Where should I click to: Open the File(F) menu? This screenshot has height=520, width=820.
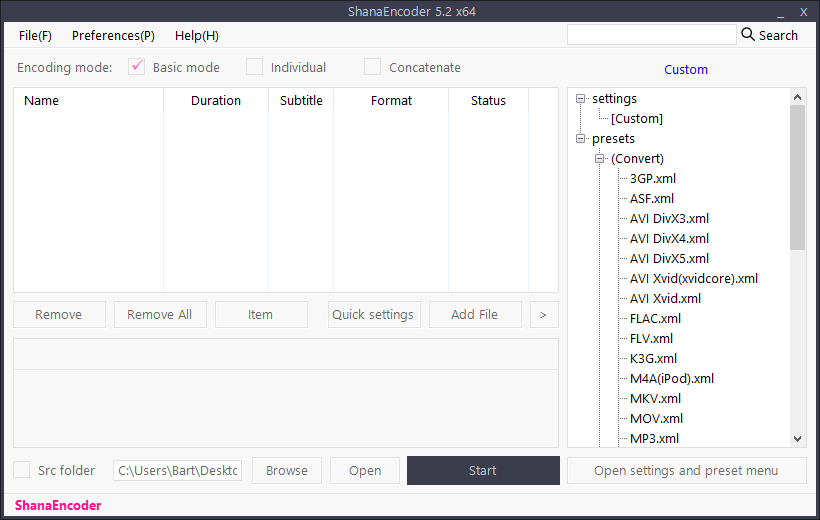click(35, 35)
